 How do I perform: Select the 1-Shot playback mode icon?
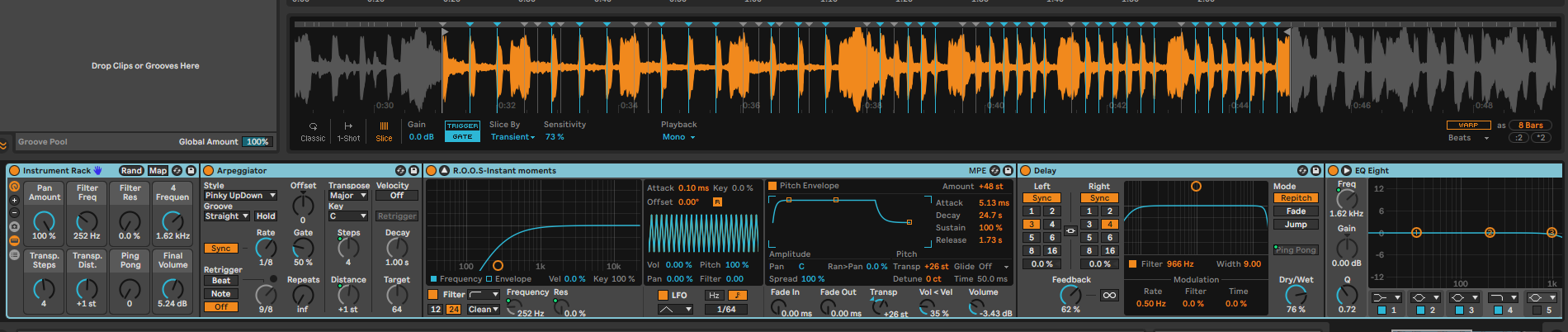[348, 131]
